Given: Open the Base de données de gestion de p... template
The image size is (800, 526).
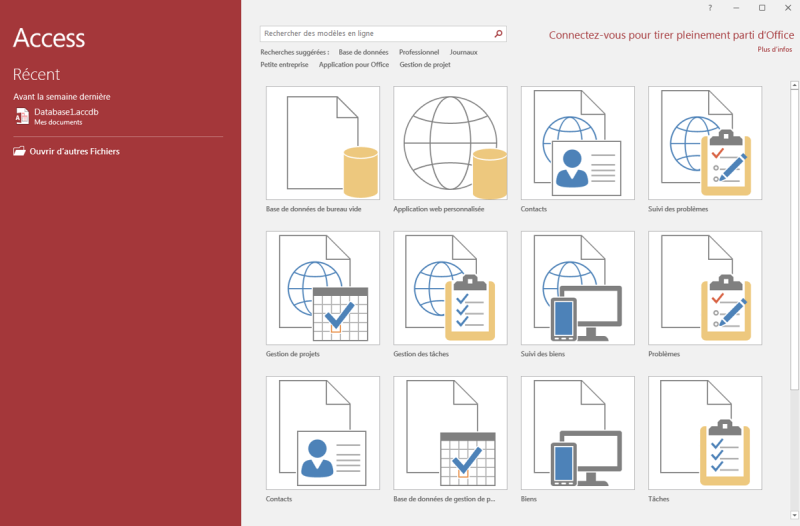Looking at the screenshot, I should (x=450, y=433).
